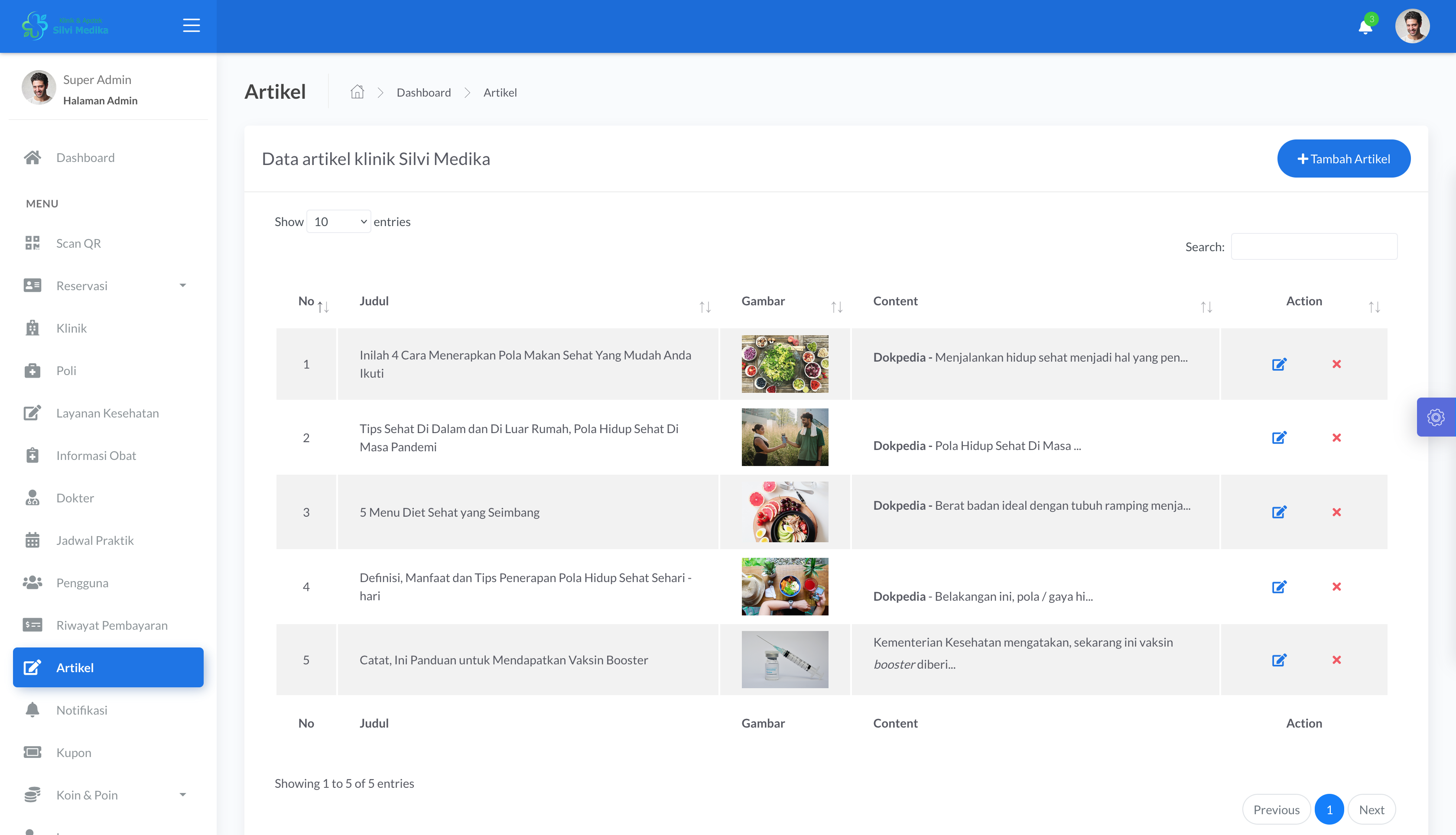This screenshot has width=1456, height=835.
Task: Open Layanan Kesehatan menu item
Action: 108,413
